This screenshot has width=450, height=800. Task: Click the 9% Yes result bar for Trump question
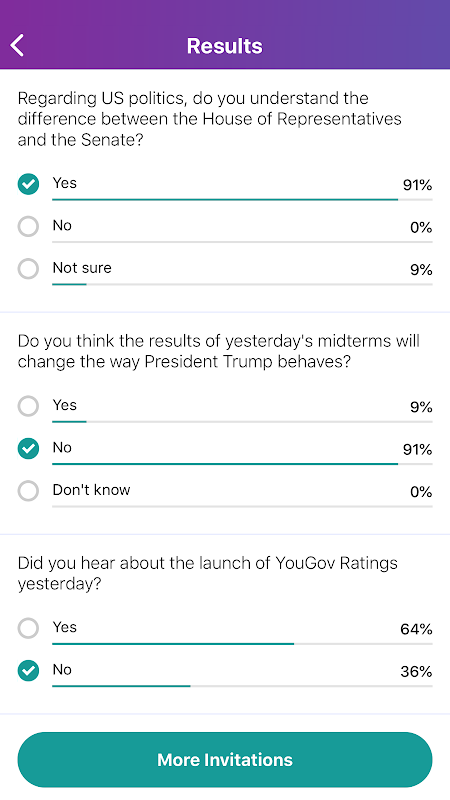242,421
